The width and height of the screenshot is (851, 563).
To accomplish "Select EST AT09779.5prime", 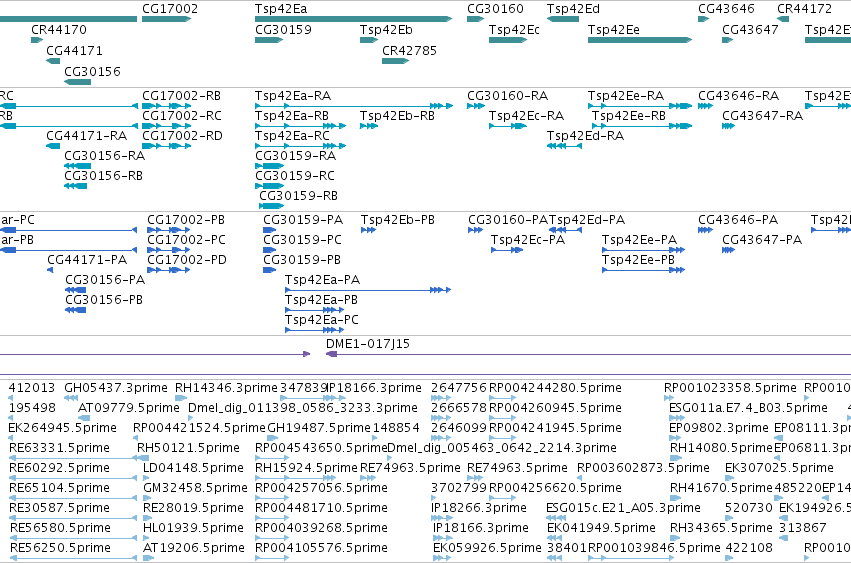I will tap(129, 408).
